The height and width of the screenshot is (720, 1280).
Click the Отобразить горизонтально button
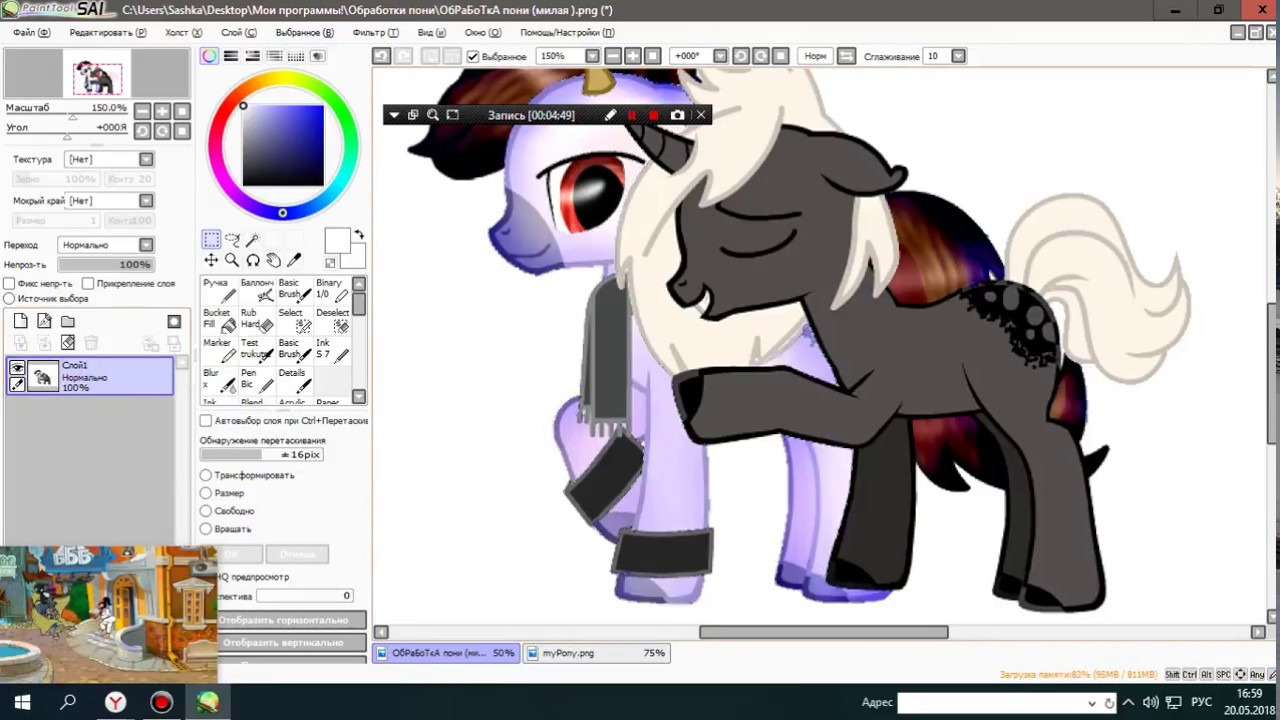click(291, 620)
